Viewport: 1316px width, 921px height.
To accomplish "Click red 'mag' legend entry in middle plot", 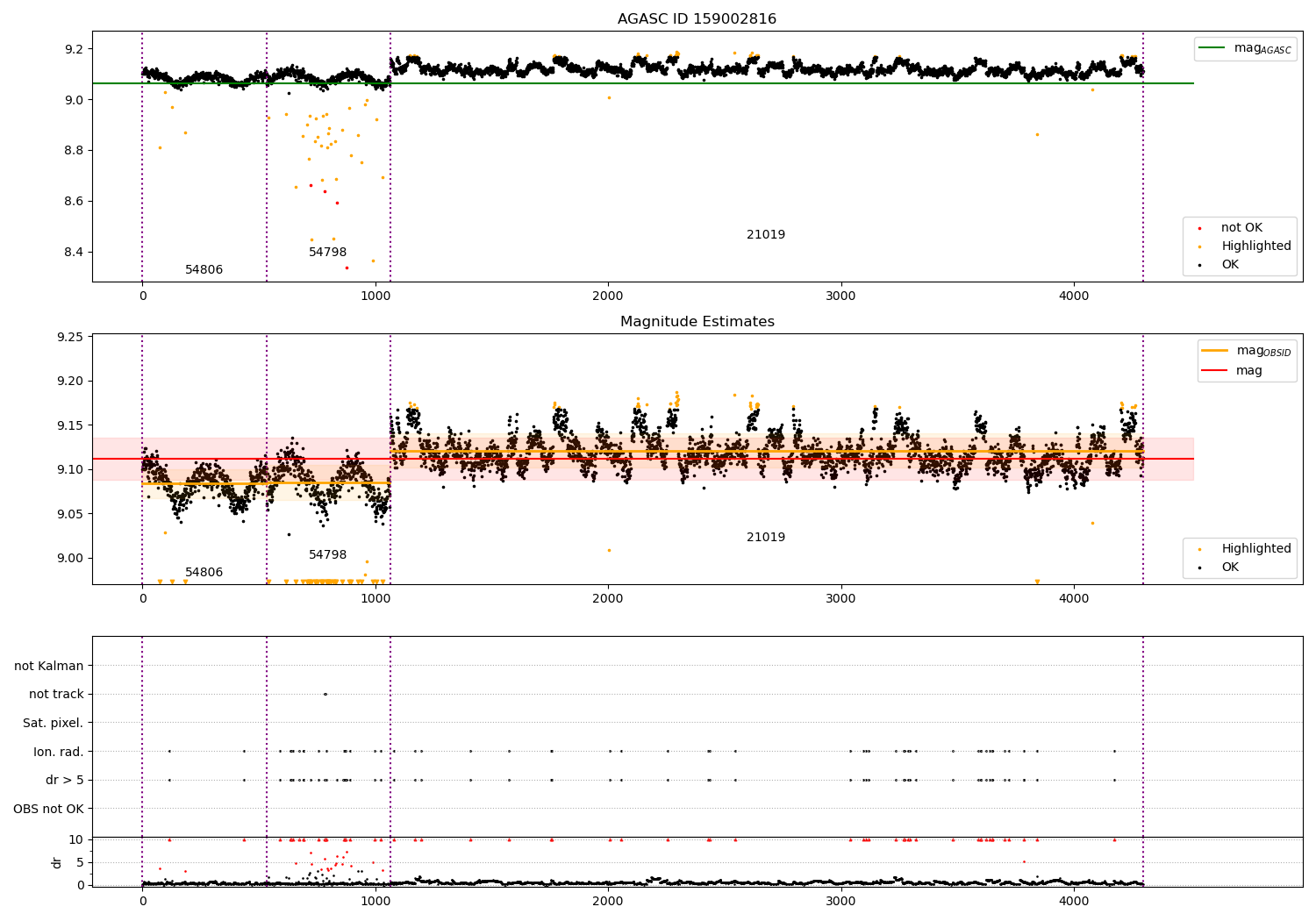I will point(1232,371).
